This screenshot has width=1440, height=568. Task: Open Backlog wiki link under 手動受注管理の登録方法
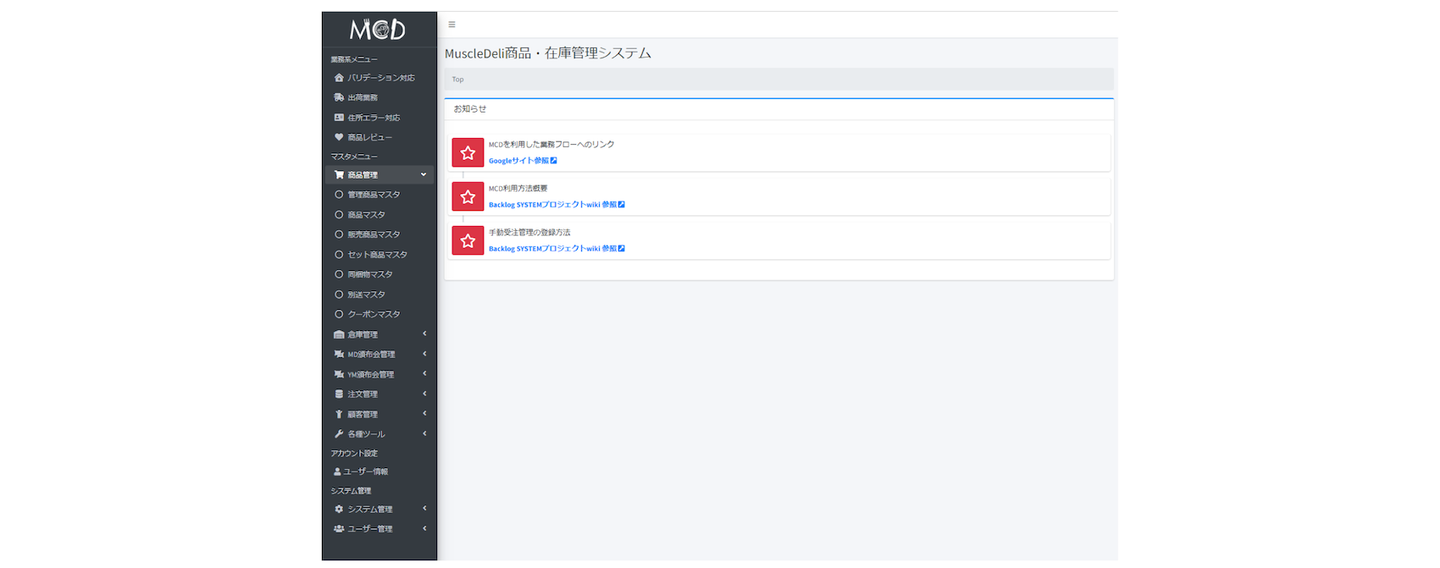pyautogui.click(x=557, y=249)
